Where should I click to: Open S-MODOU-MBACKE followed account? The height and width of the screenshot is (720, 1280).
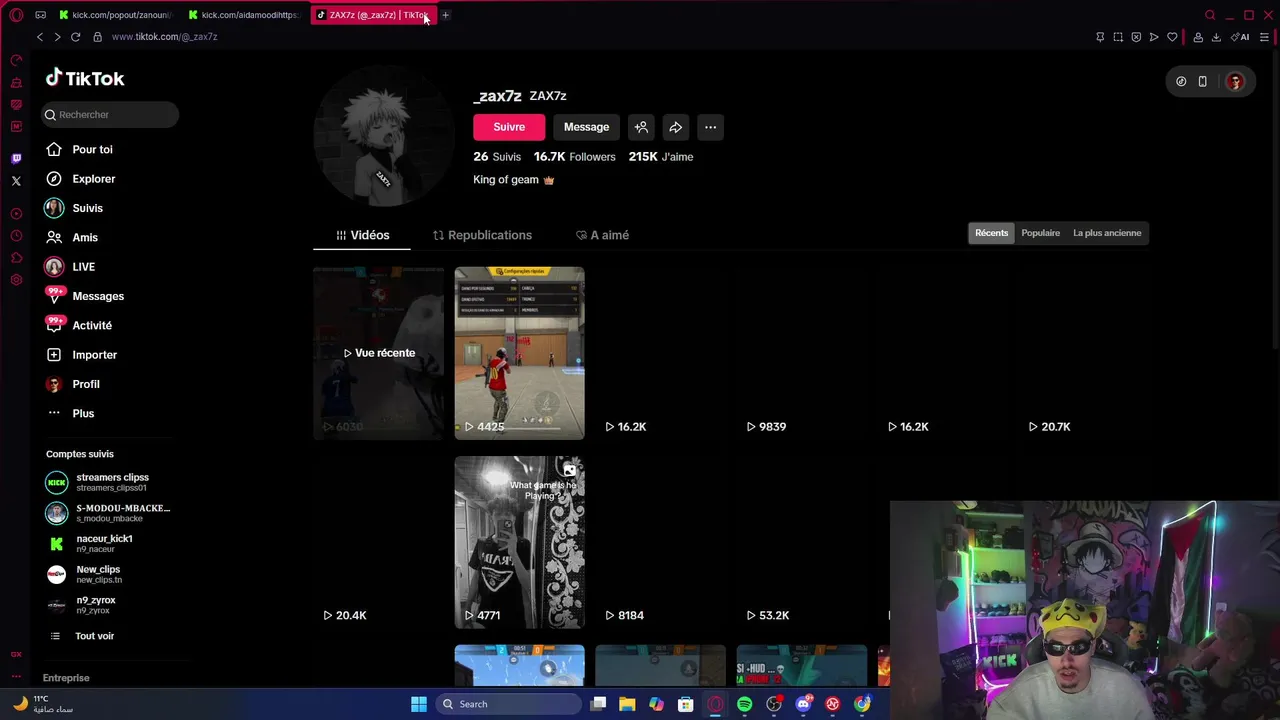click(108, 513)
